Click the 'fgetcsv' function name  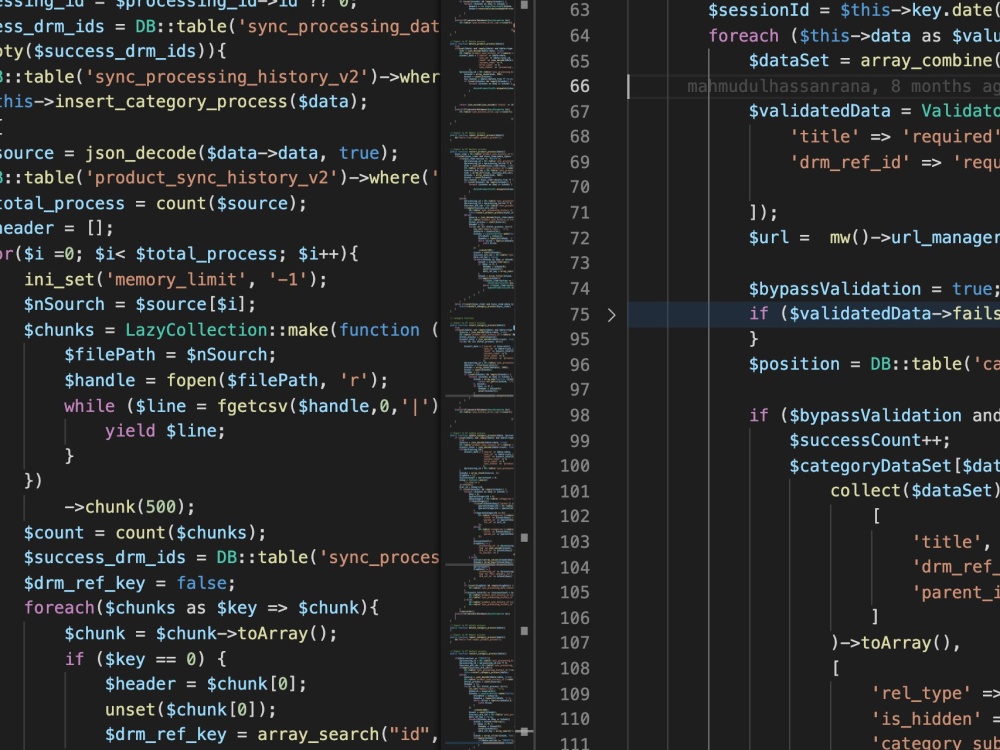click(253, 406)
